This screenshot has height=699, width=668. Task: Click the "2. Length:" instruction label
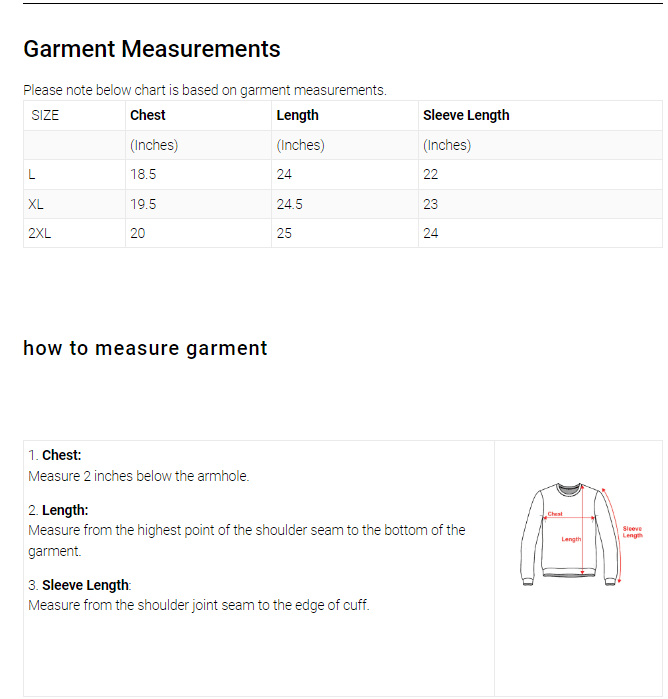(x=58, y=510)
